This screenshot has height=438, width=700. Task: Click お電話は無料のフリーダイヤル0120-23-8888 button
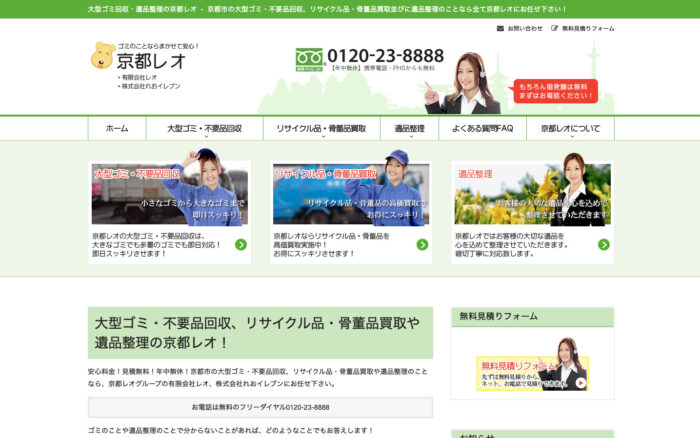pyautogui.click(x=260, y=407)
